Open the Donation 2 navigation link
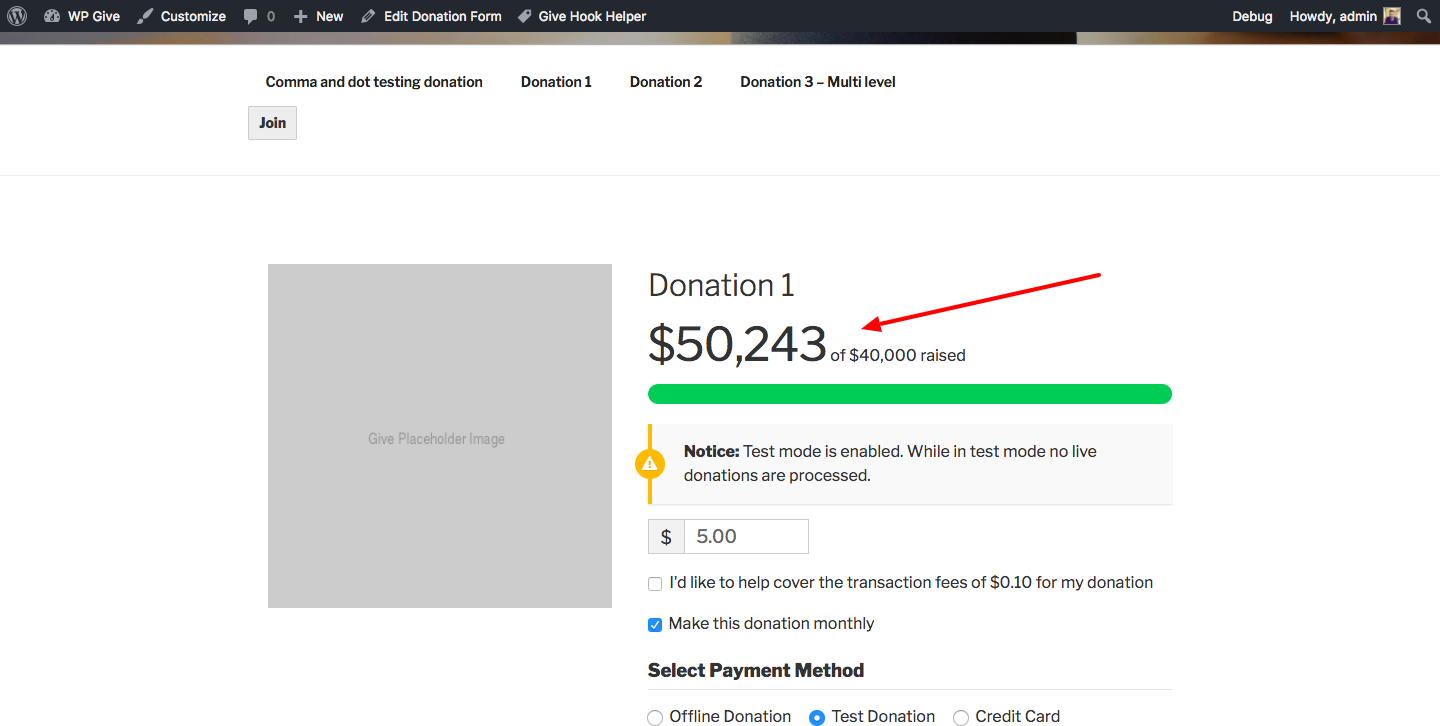1440x726 pixels. point(666,82)
